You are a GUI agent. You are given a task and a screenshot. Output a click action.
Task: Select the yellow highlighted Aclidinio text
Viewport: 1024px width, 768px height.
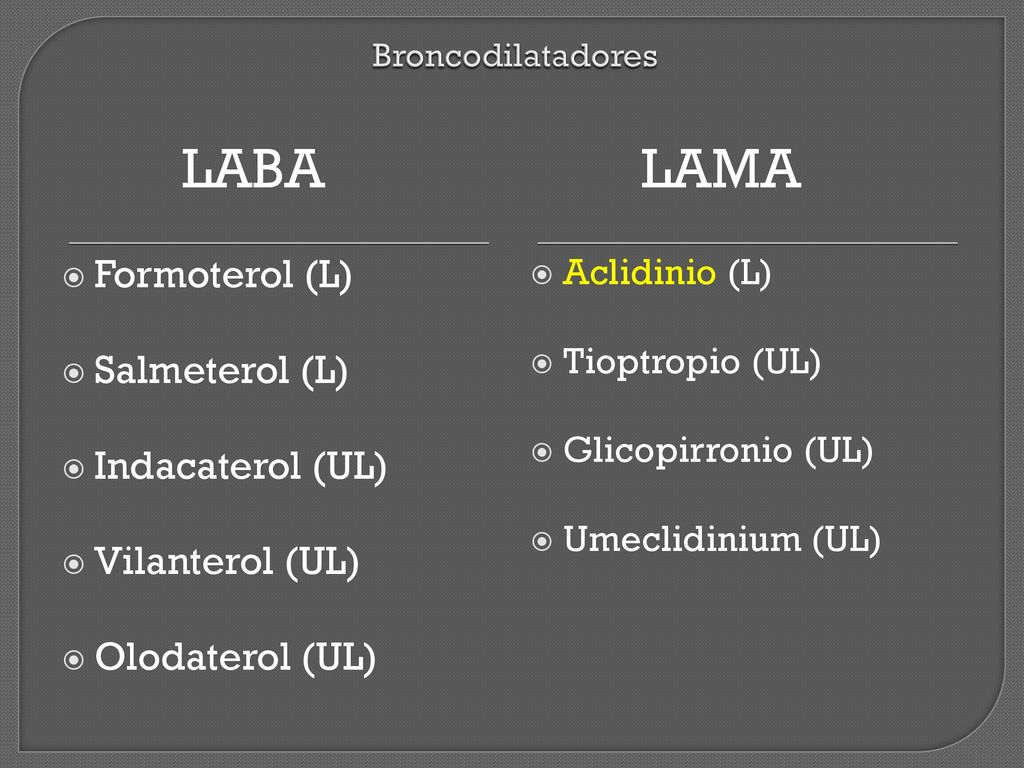coord(639,272)
